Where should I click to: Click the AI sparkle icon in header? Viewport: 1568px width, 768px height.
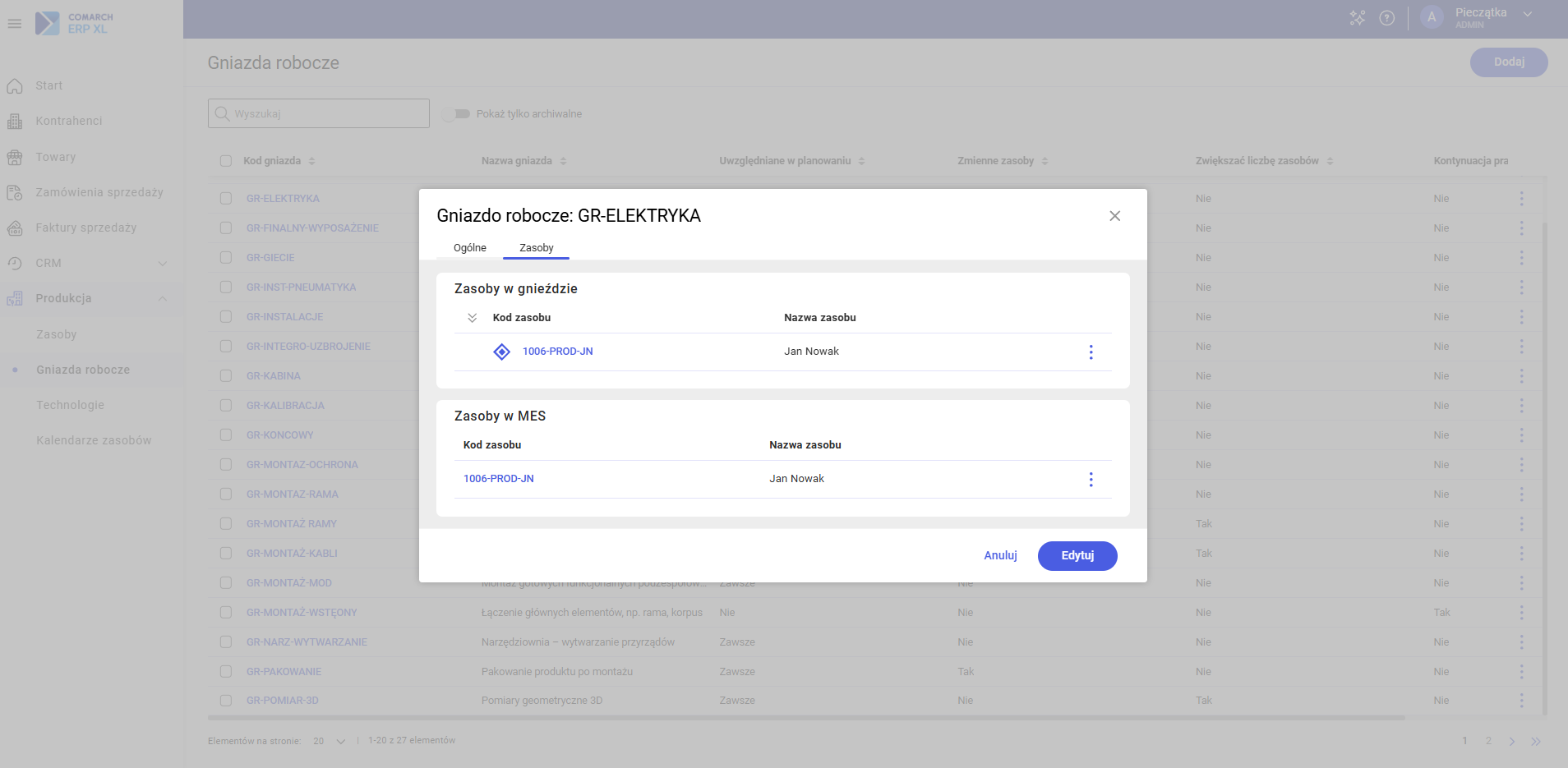1357,18
